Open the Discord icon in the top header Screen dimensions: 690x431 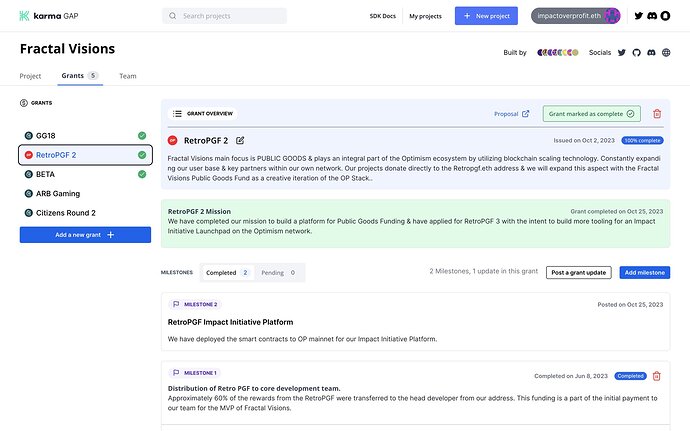[652, 16]
